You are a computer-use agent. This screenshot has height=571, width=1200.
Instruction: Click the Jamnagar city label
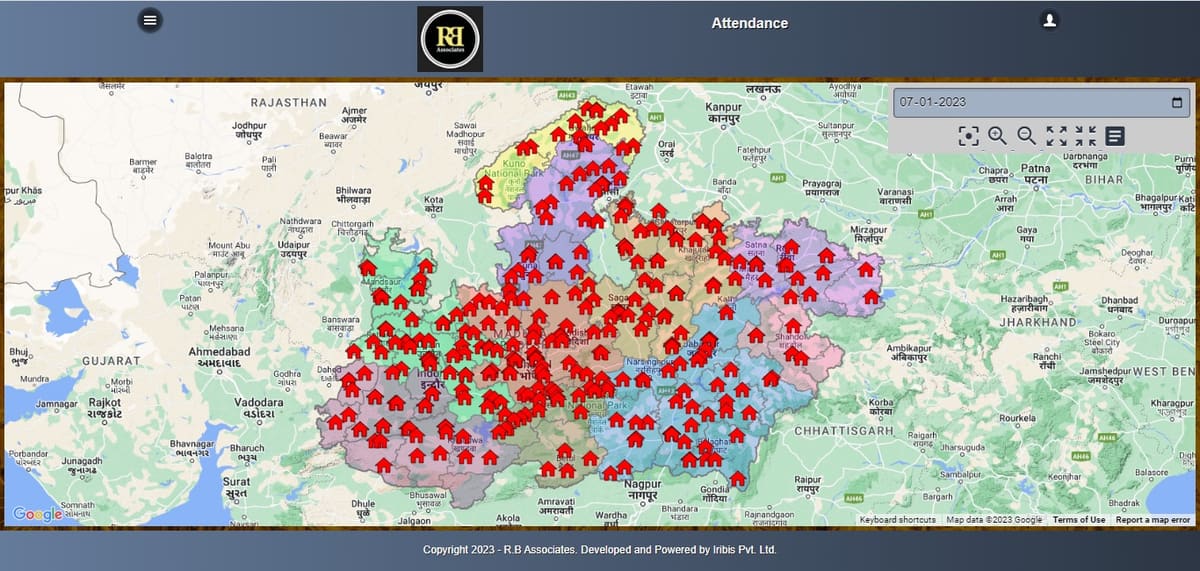[x=56, y=404]
